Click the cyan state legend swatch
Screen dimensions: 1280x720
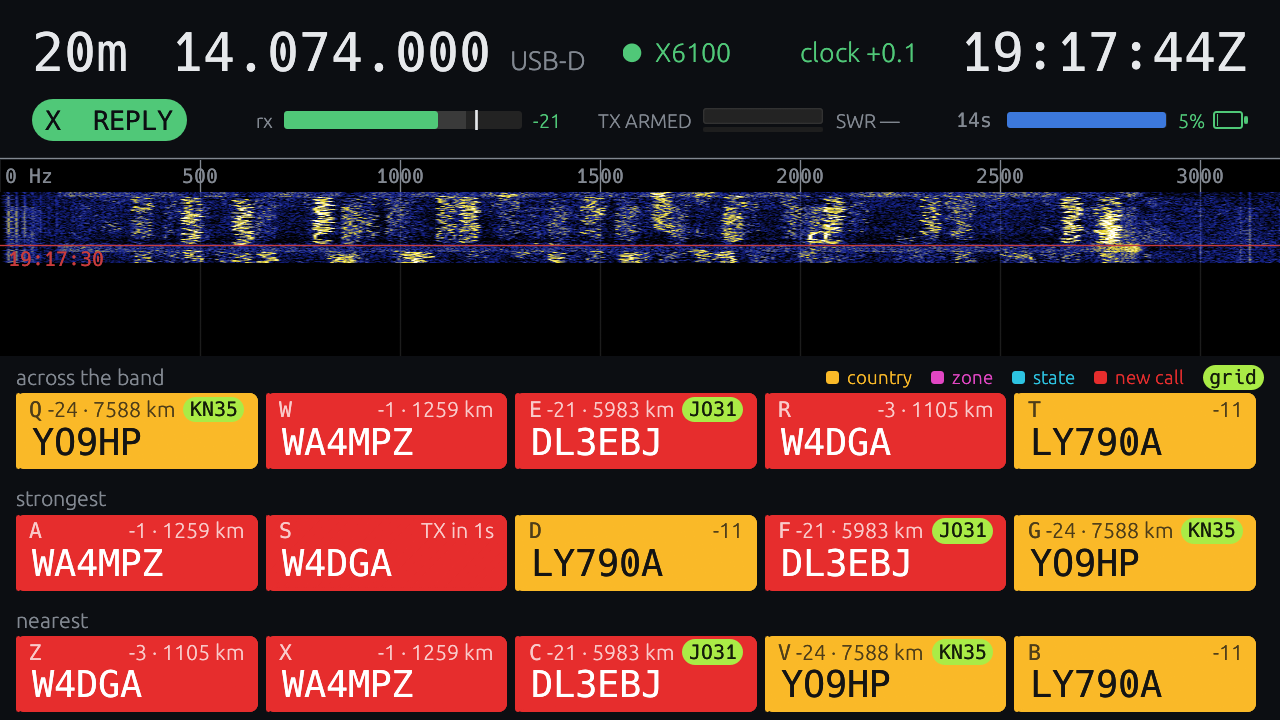pos(1018,378)
